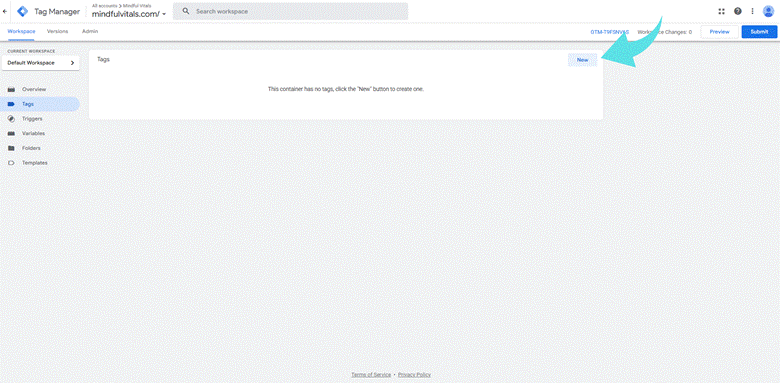Switch to the Workspace tab
The width and height of the screenshot is (780, 383).
(x=21, y=31)
